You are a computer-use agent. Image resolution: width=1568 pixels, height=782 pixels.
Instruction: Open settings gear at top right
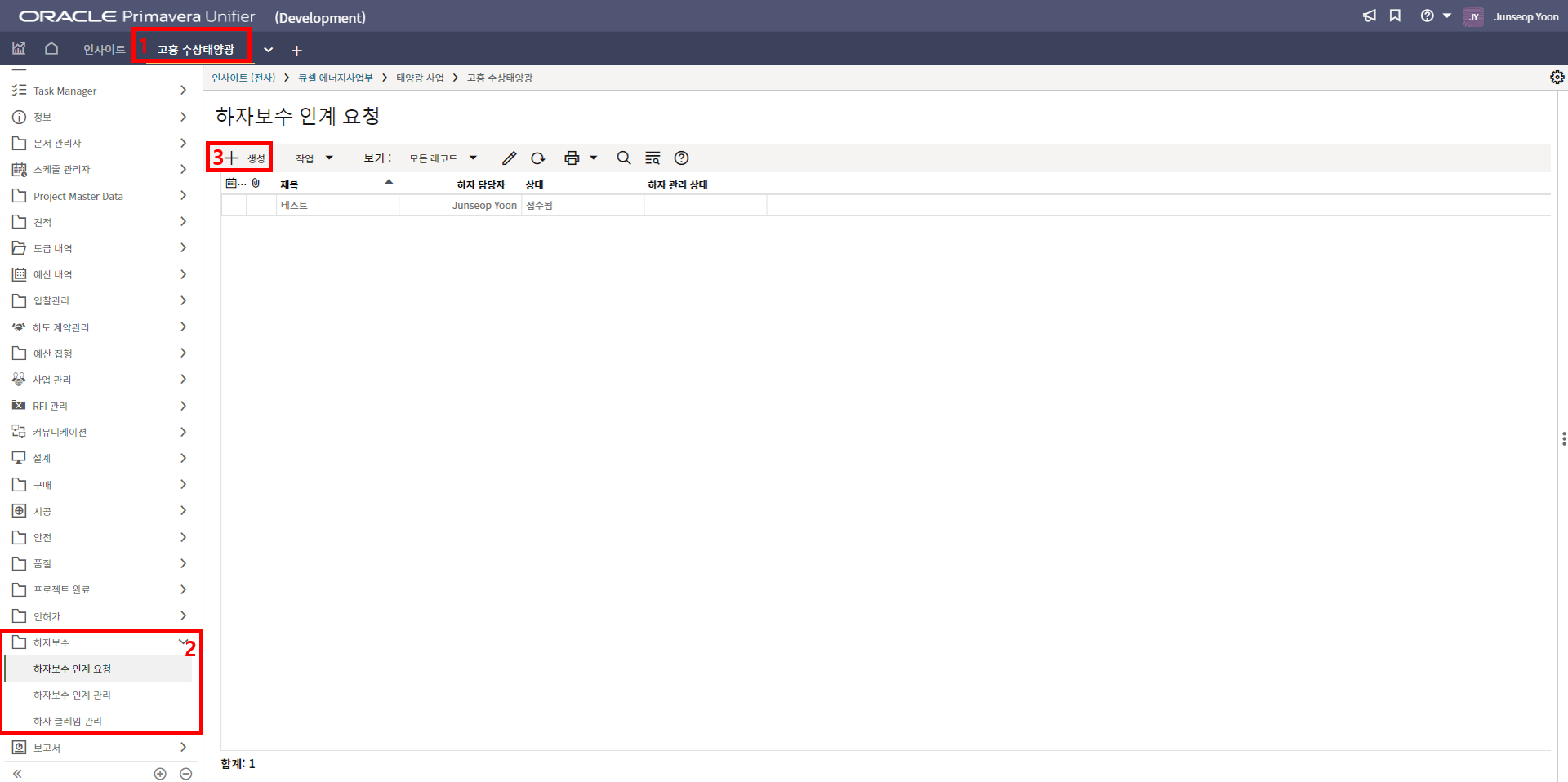tap(1557, 78)
